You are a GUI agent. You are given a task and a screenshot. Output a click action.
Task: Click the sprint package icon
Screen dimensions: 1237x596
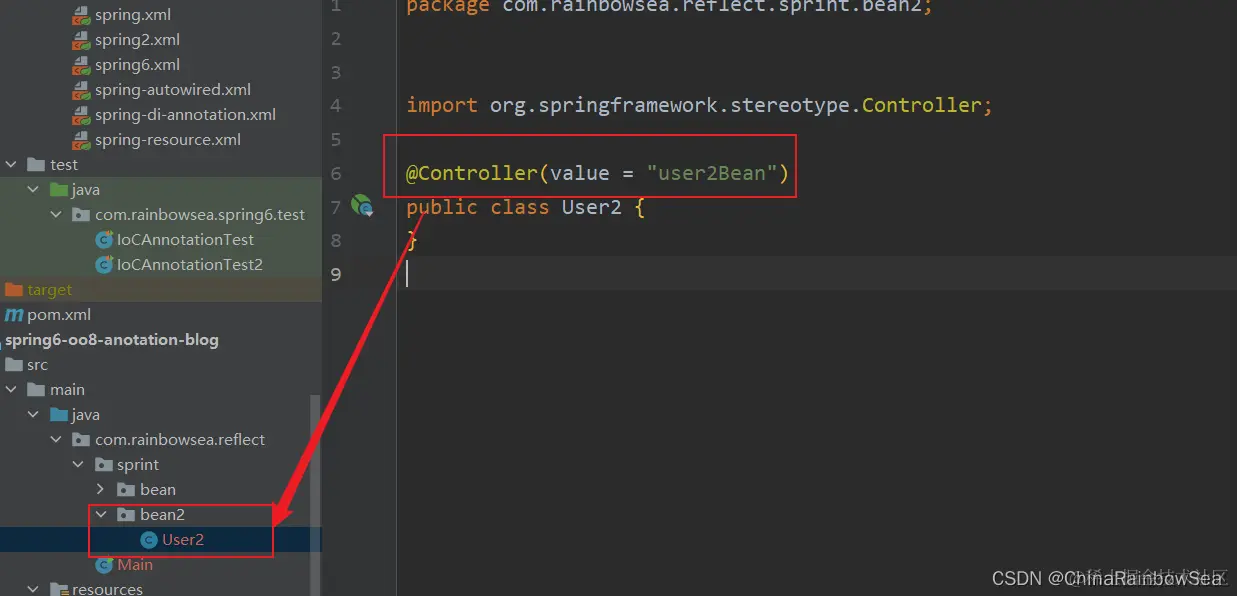[103, 465]
